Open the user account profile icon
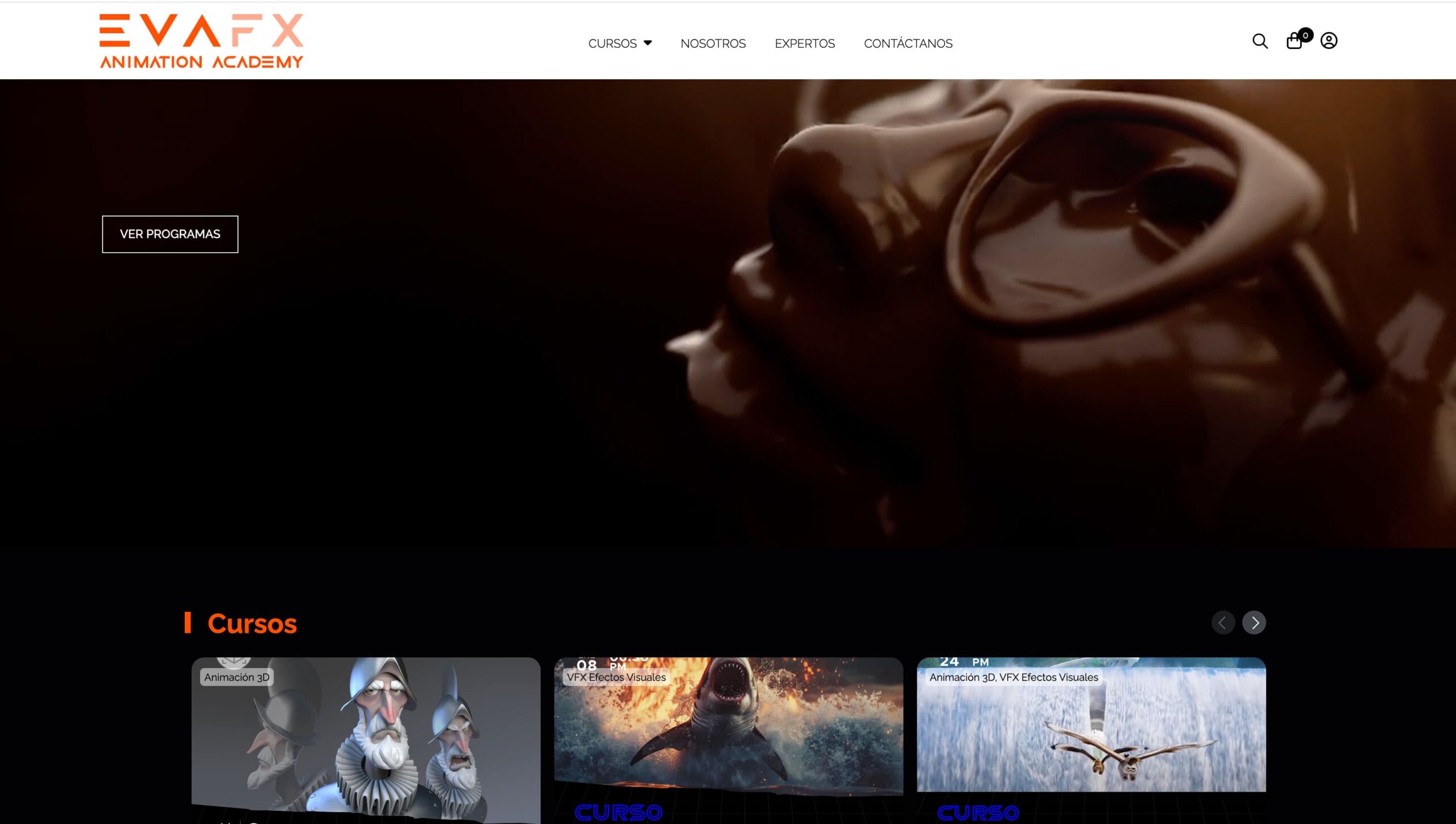 click(x=1329, y=41)
